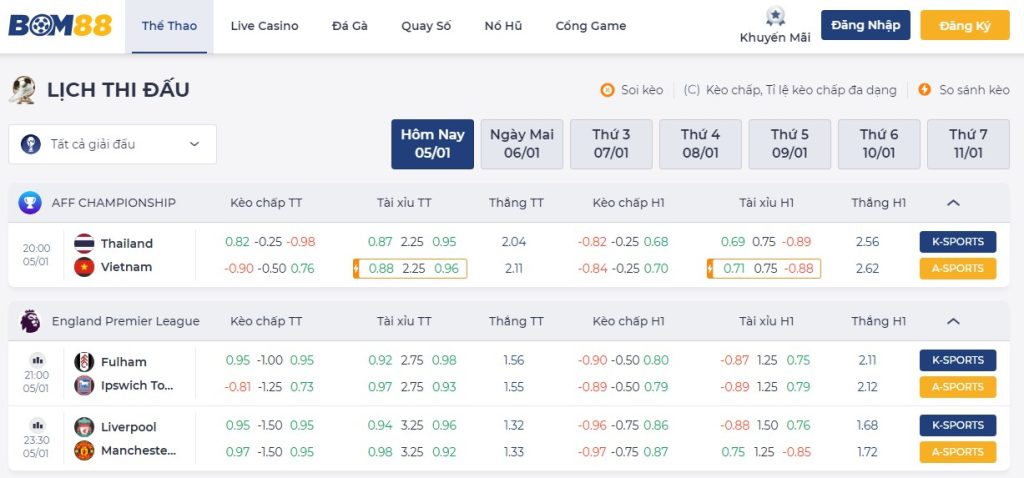This screenshot has height=478, width=1024.
Task: Click the Liverpool club crest
Action: click(84, 427)
